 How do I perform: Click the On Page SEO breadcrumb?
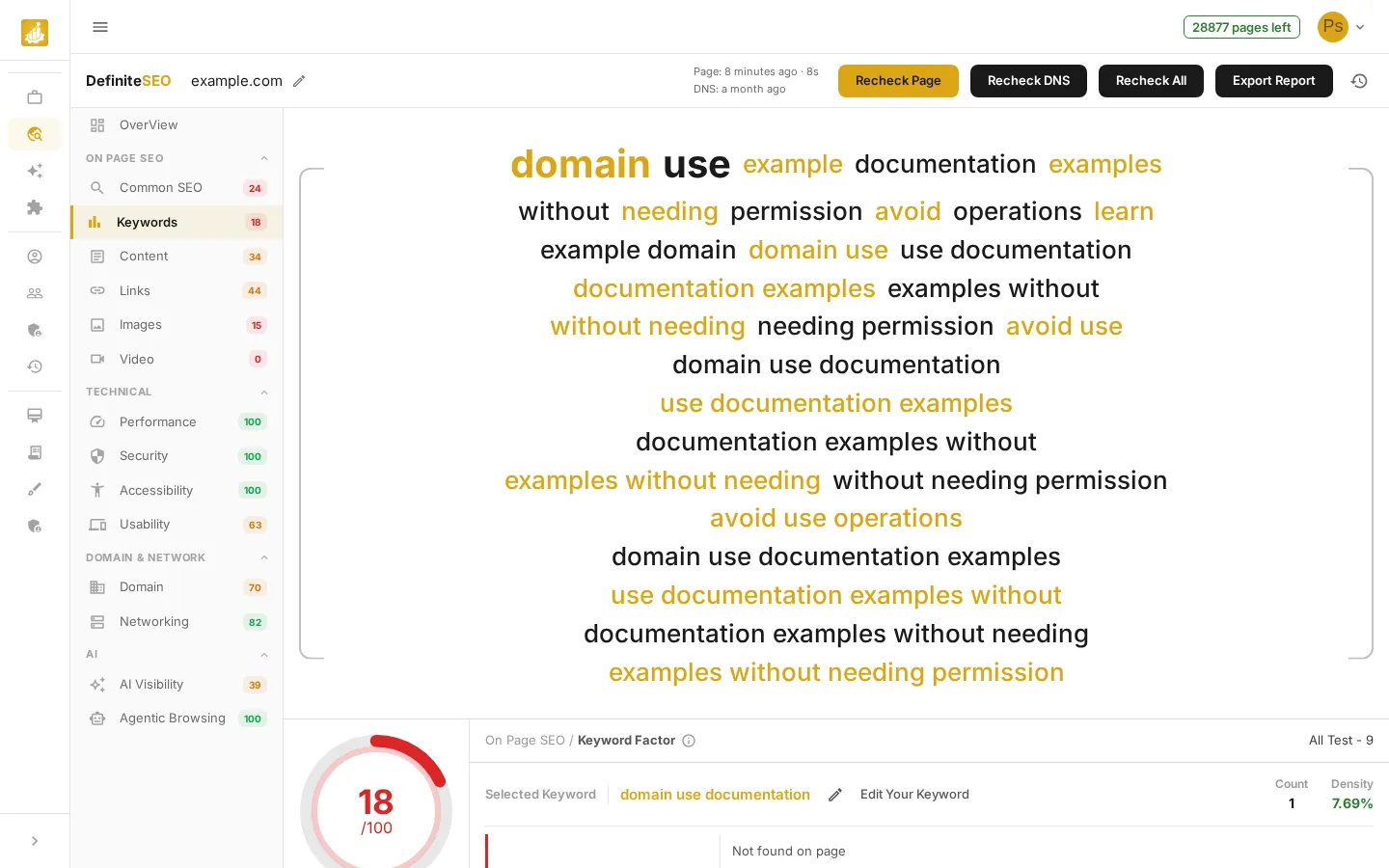click(x=525, y=741)
